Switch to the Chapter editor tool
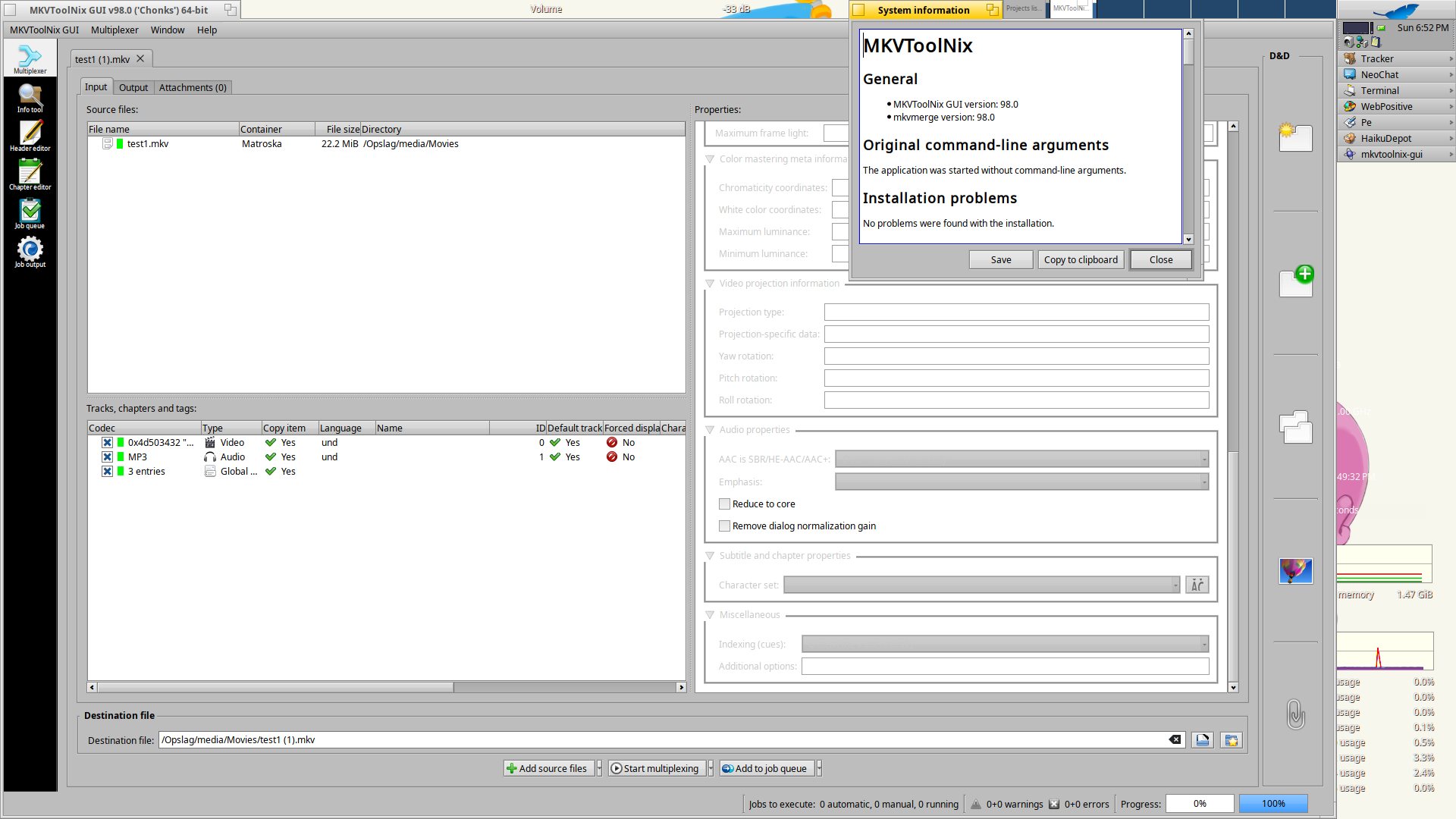1456x819 pixels. pyautogui.click(x=30, y=175)
